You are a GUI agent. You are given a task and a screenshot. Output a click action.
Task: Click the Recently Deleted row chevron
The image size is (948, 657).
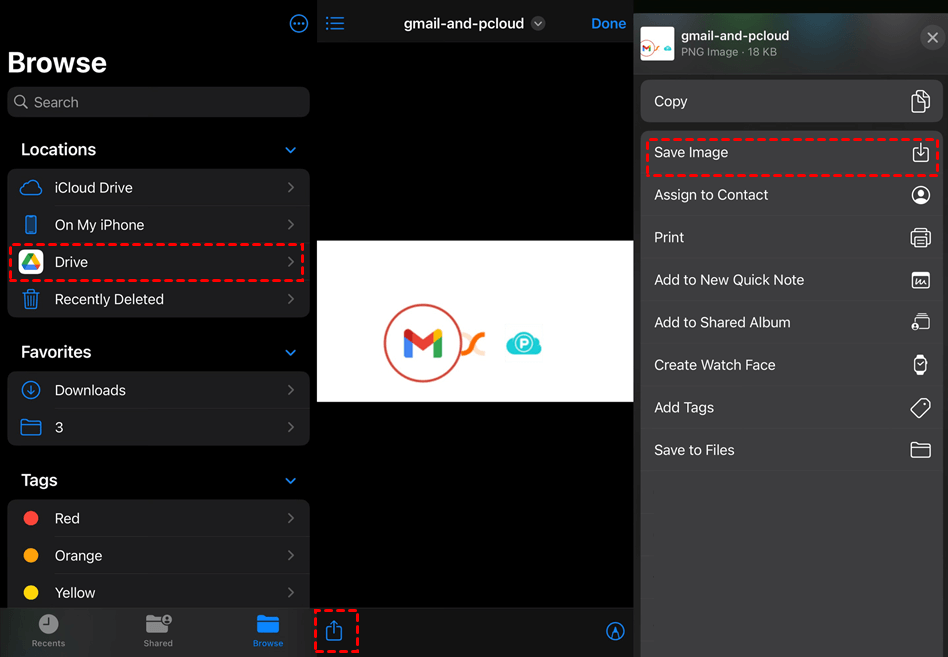(291, 299)
